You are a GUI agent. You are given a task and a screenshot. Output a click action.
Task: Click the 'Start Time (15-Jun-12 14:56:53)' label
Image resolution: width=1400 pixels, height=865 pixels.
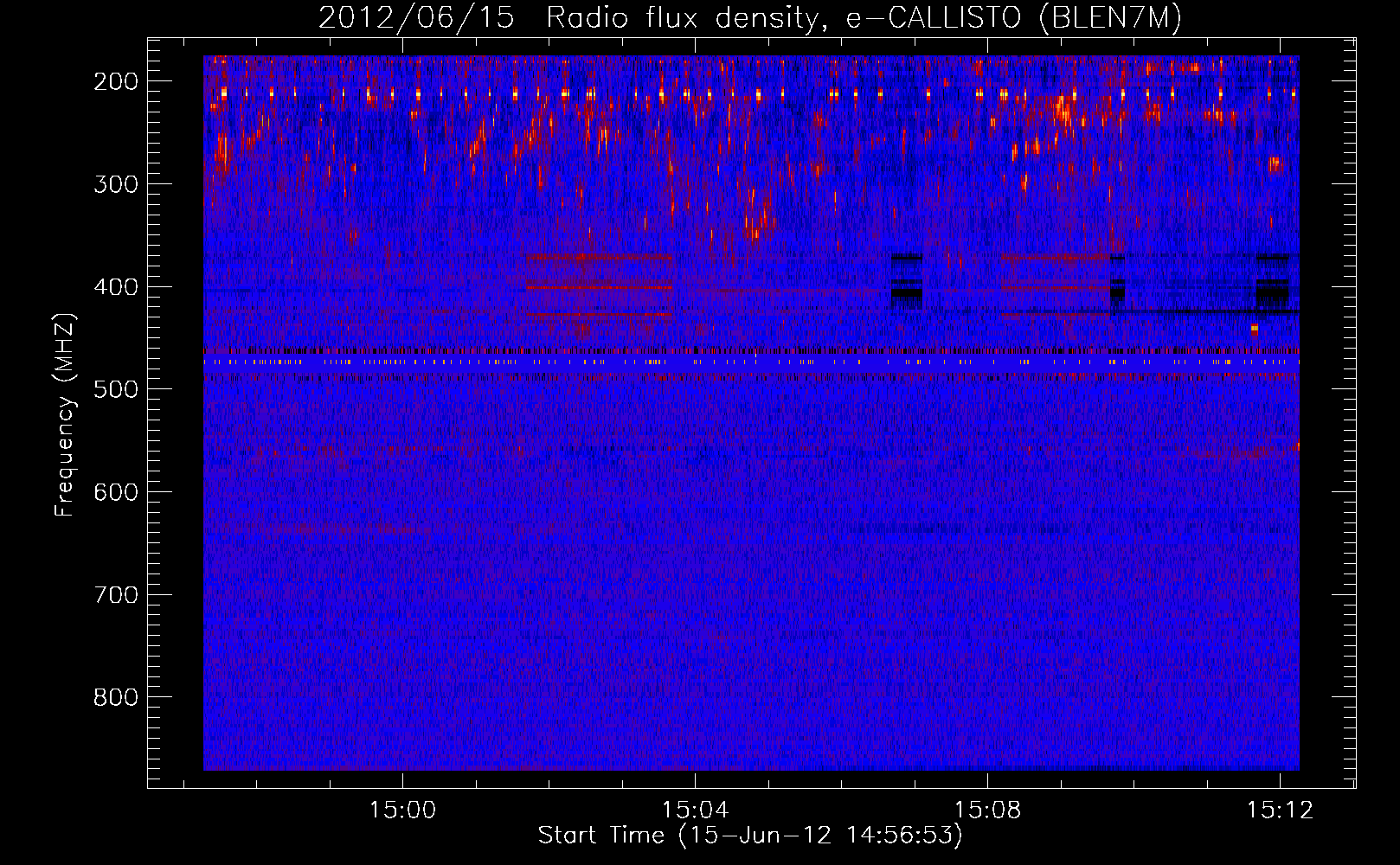750,836
